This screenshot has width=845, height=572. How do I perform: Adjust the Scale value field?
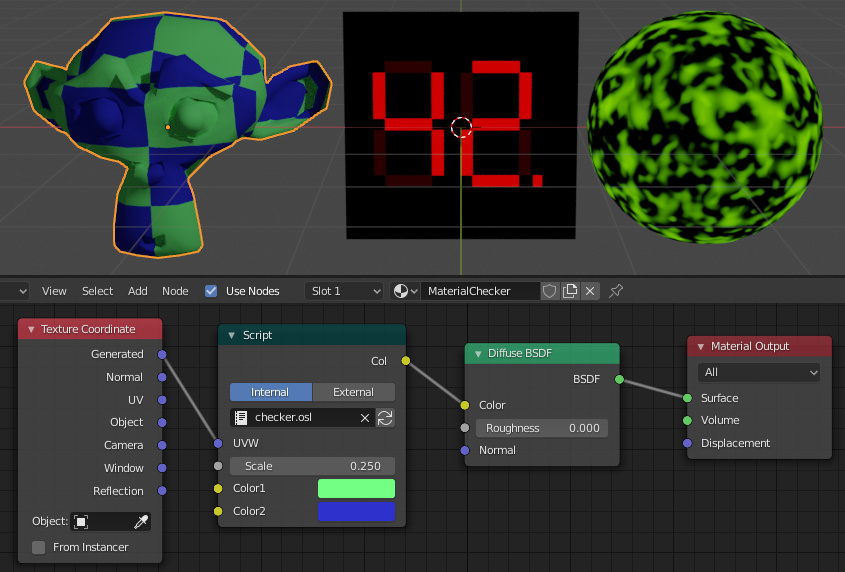tap(313, 466)
